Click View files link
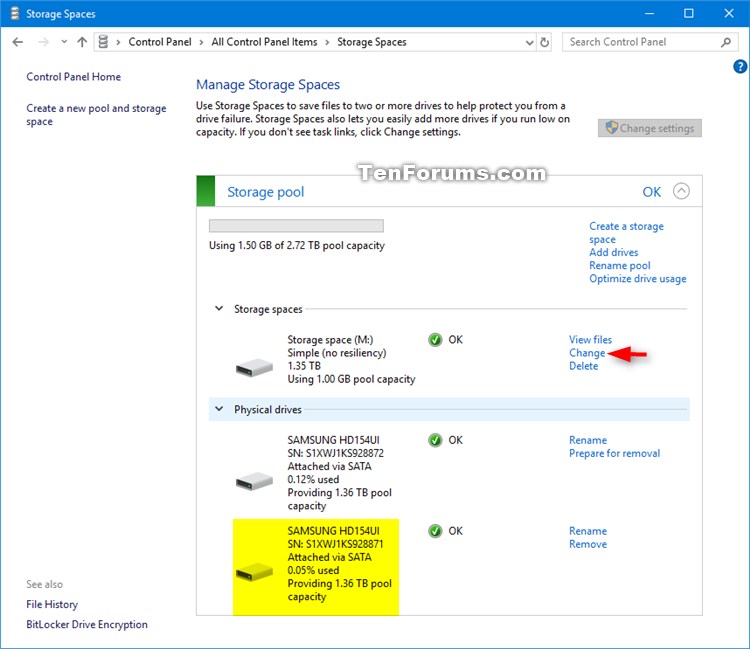This screenshot has height=649, width=750. 590,340
